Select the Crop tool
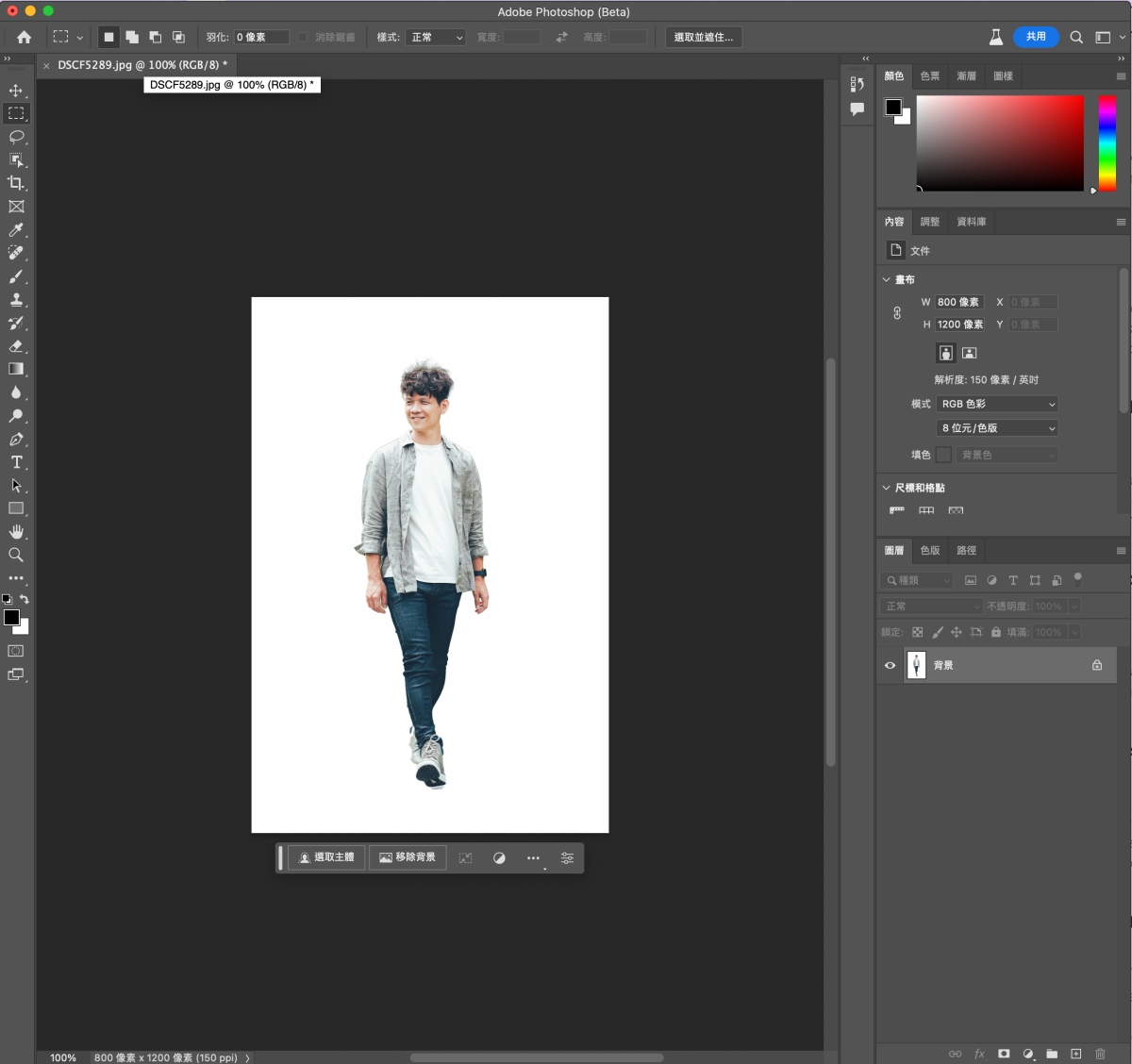The width and height of the screenshot is (1132, 1064). pos(16,183)
